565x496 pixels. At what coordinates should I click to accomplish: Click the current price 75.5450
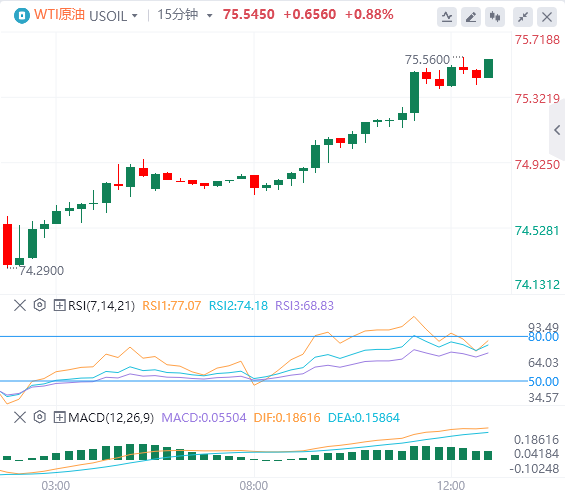(249, 15)
